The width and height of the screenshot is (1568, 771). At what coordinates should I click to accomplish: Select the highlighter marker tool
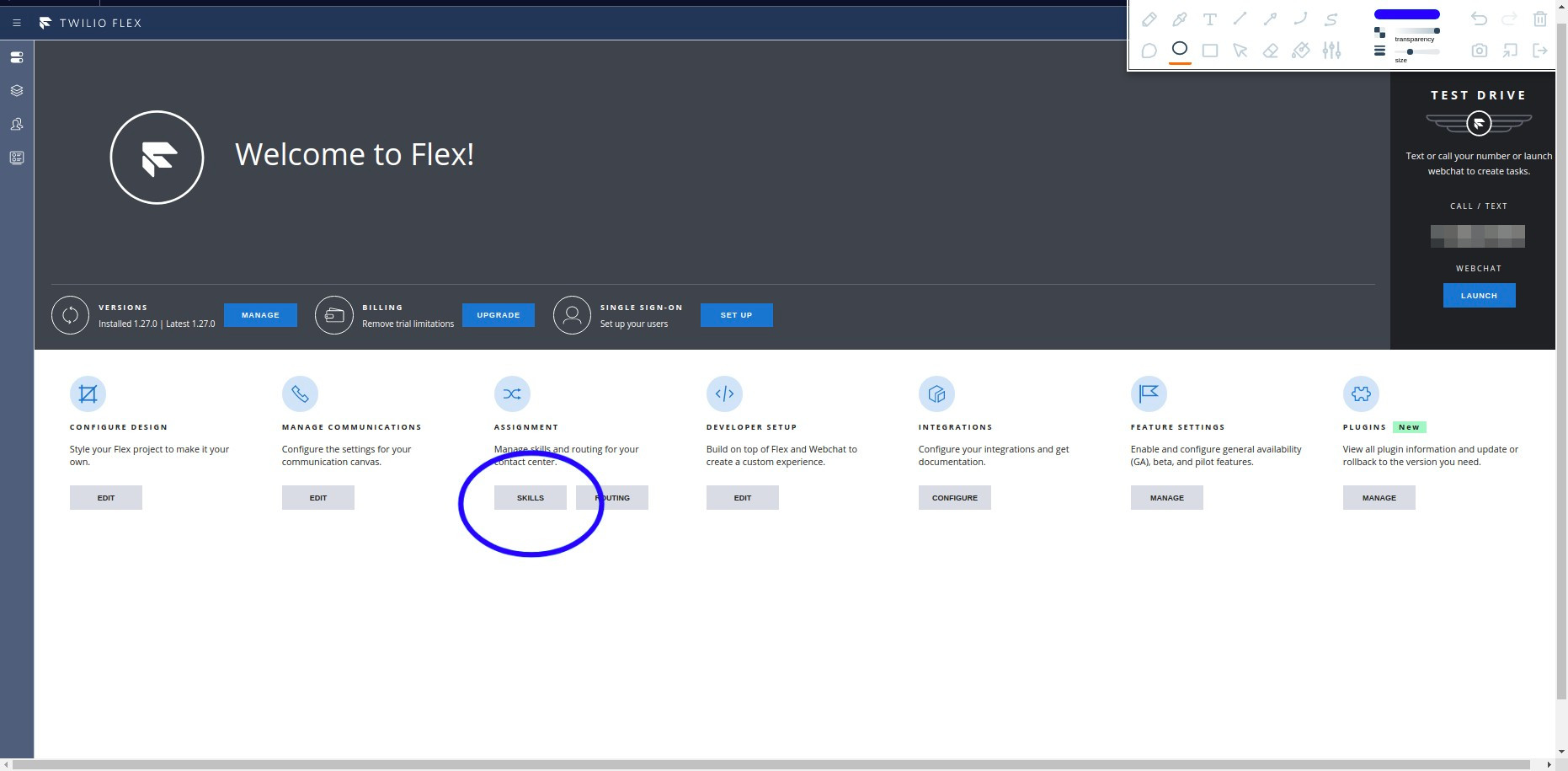[1180, 19]
